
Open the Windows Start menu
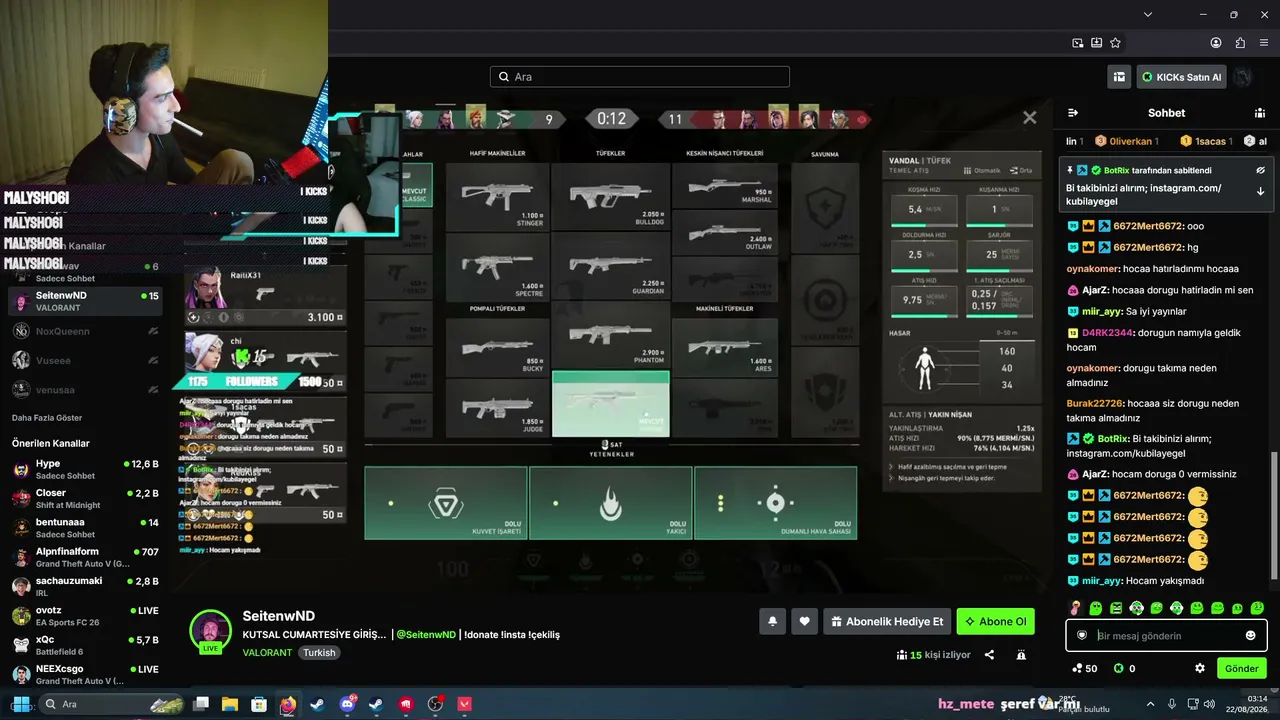click(x=21, y=704)
